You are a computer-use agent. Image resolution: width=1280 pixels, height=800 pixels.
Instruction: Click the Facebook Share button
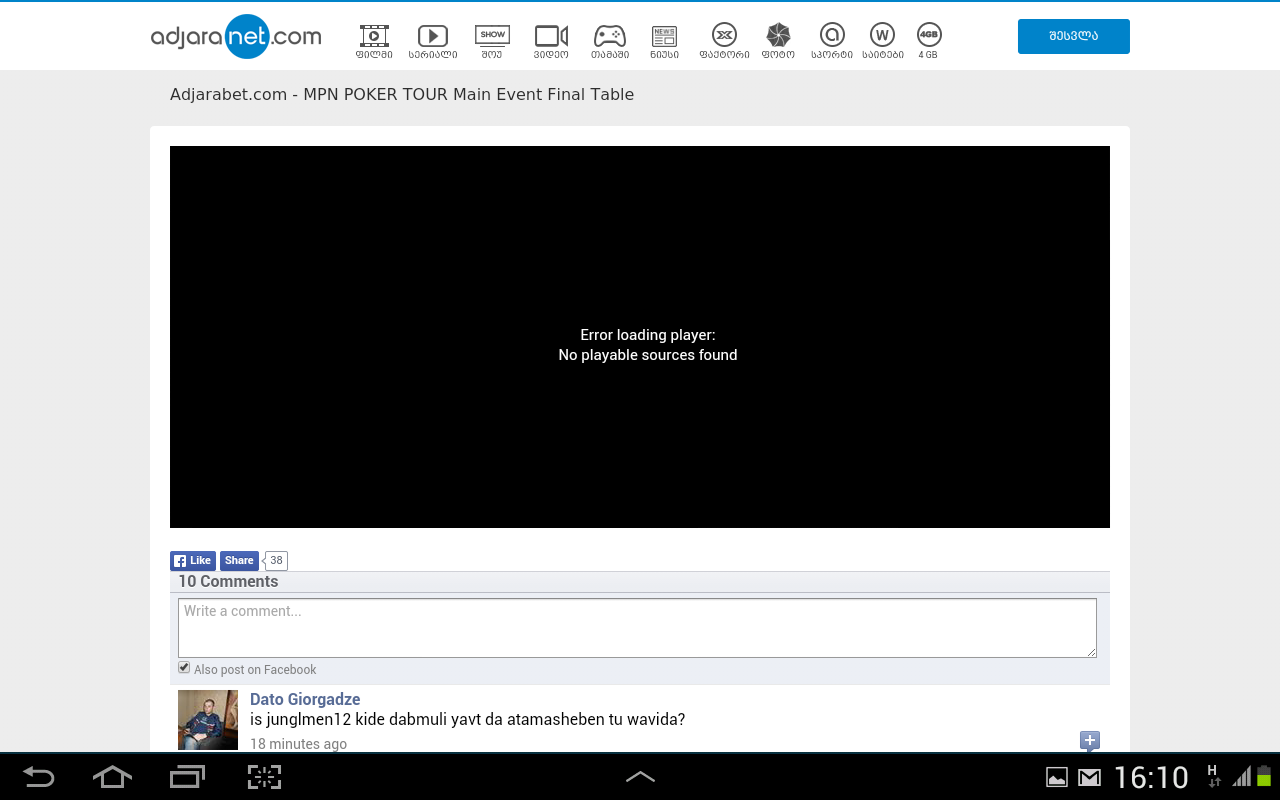[x=238, y=560]
